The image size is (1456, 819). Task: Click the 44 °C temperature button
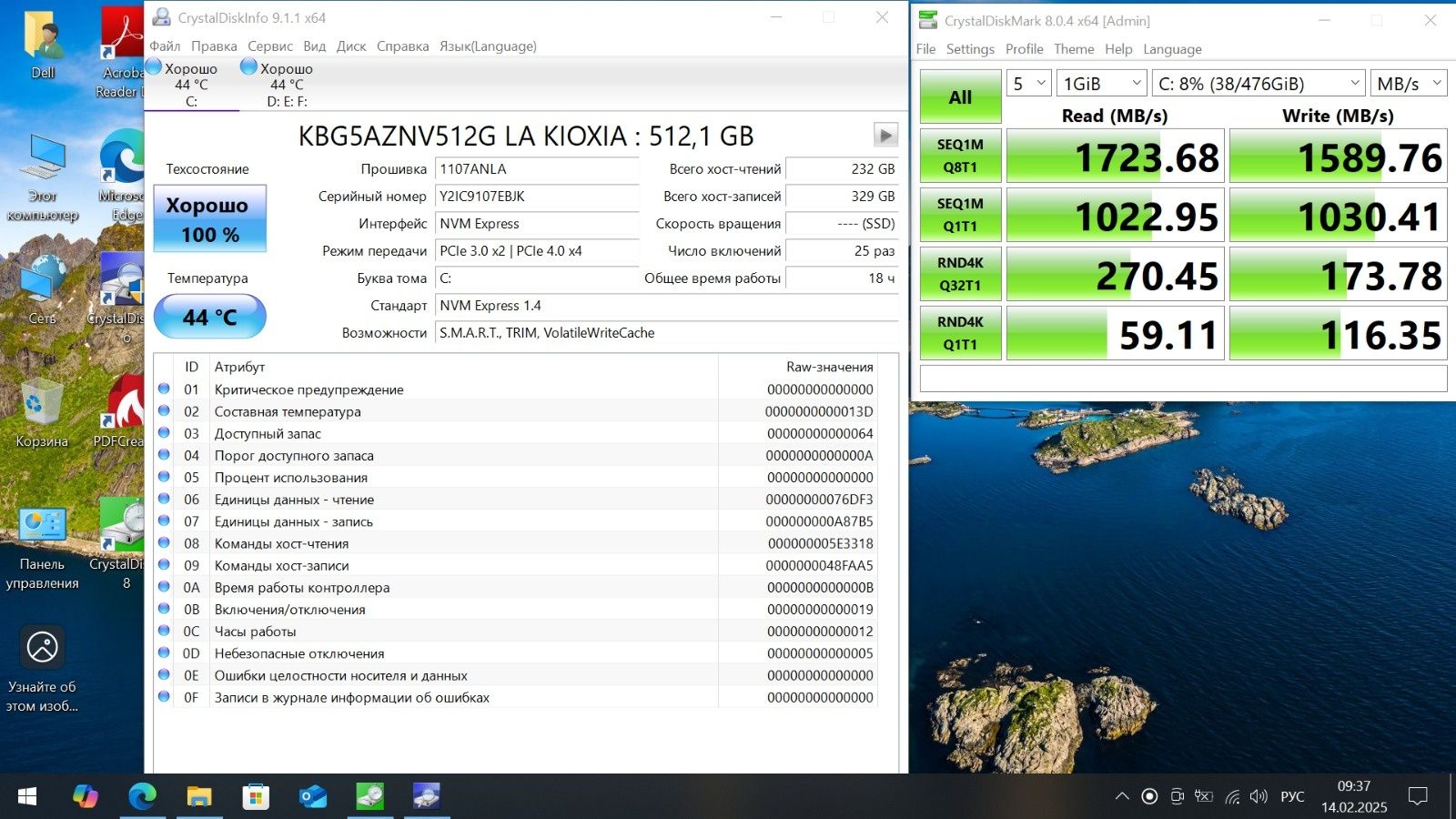(210, 317)
